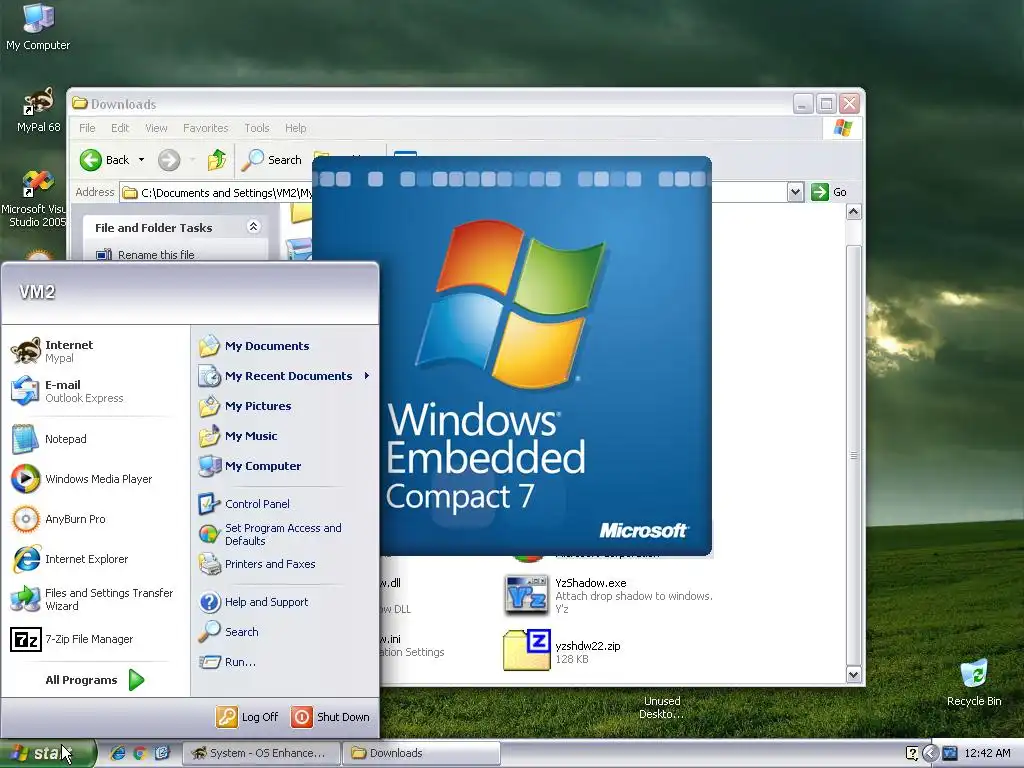Open My Computer desktop icon
The image size is (1024, 768).
(x=38, y=27)
